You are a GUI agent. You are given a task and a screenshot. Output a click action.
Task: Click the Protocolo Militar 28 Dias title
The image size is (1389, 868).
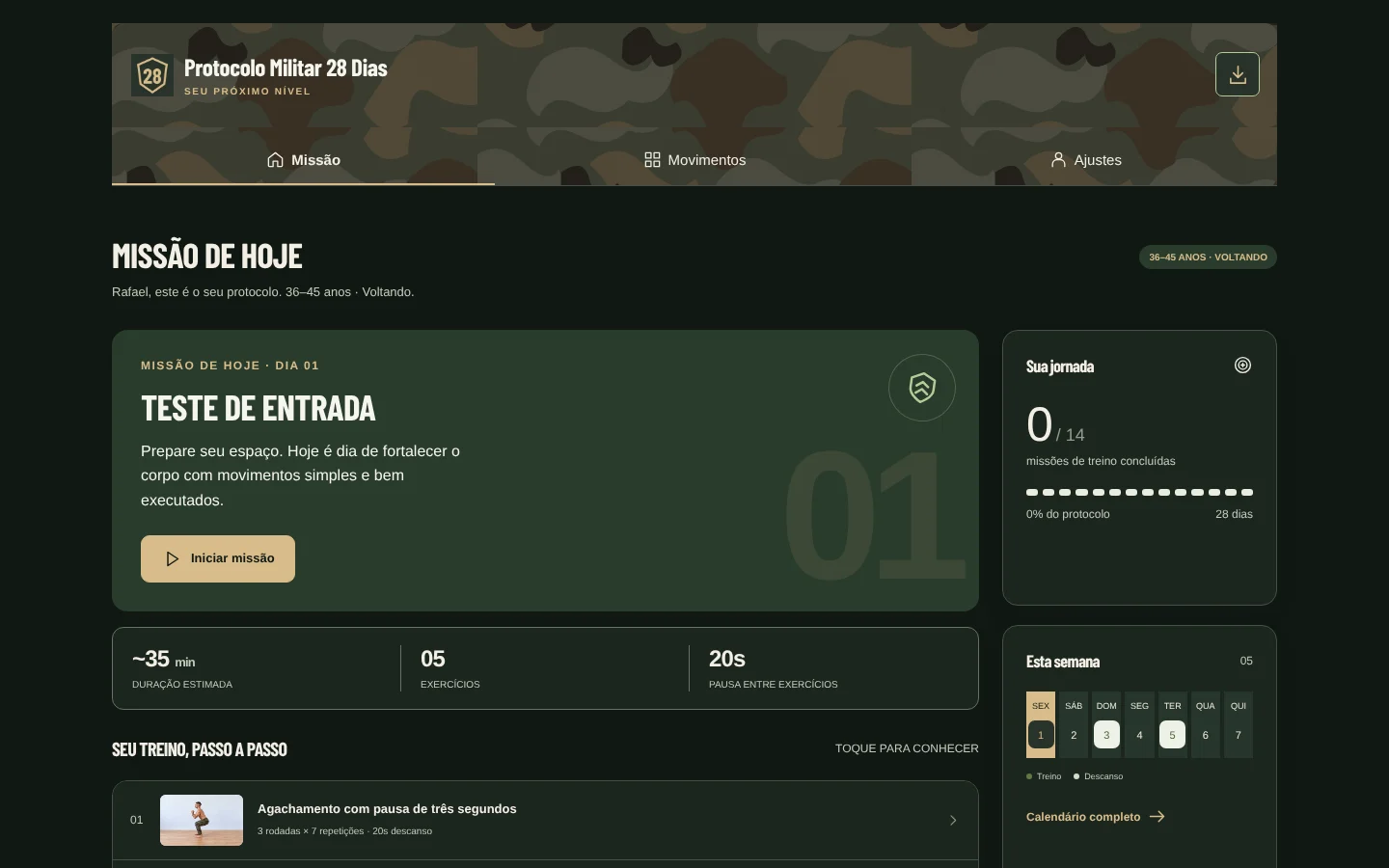286,68
